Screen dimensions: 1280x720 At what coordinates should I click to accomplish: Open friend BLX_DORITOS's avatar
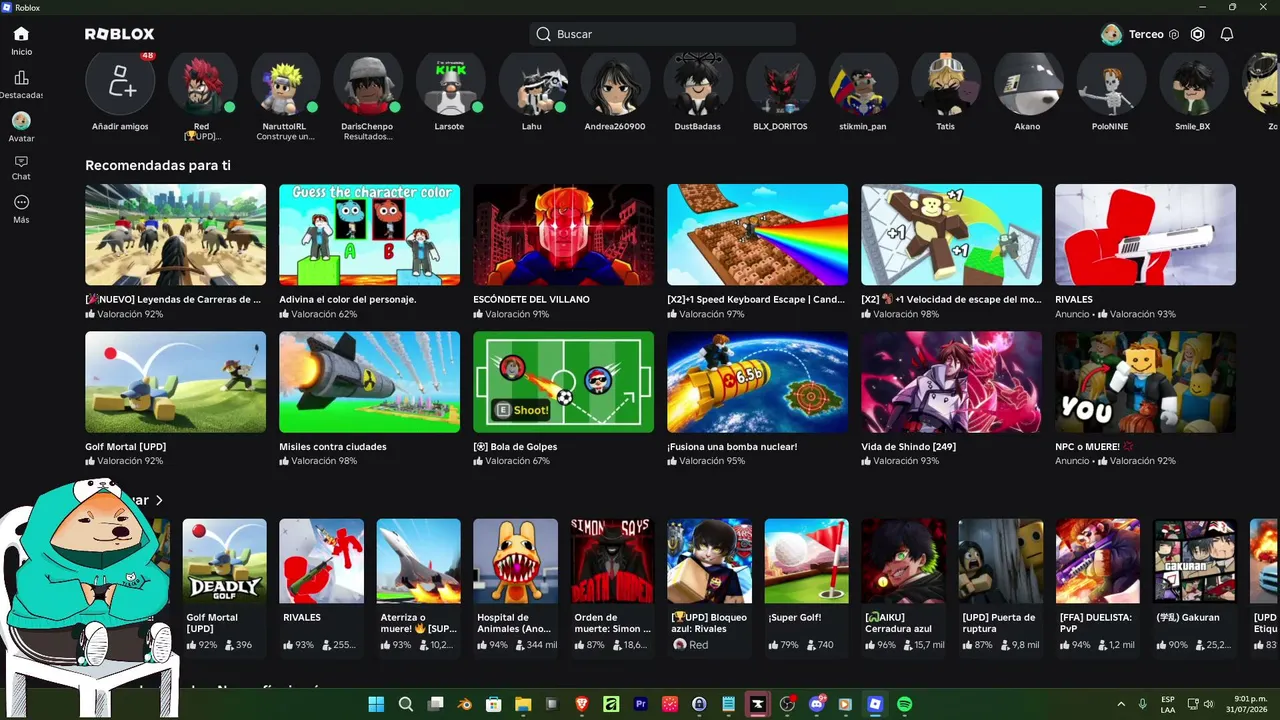tap(780, 82)
